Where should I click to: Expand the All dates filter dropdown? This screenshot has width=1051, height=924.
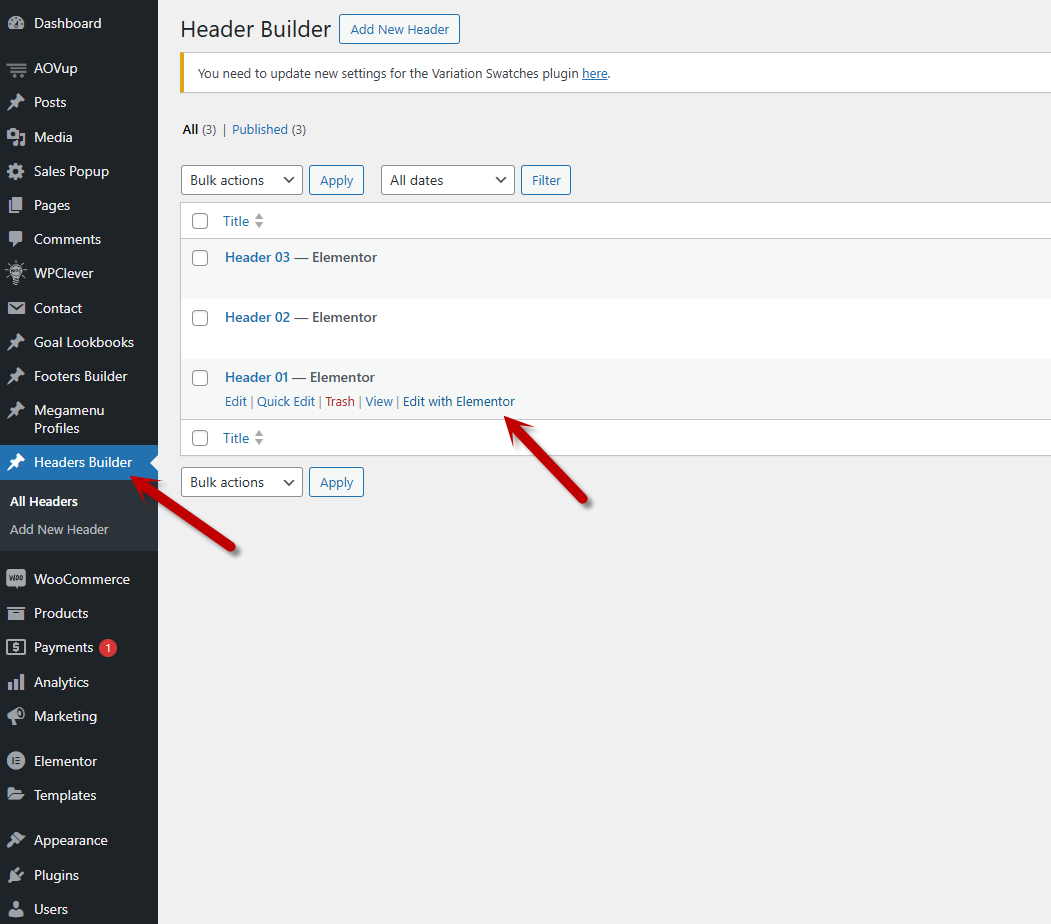click(x=447, y=180)
